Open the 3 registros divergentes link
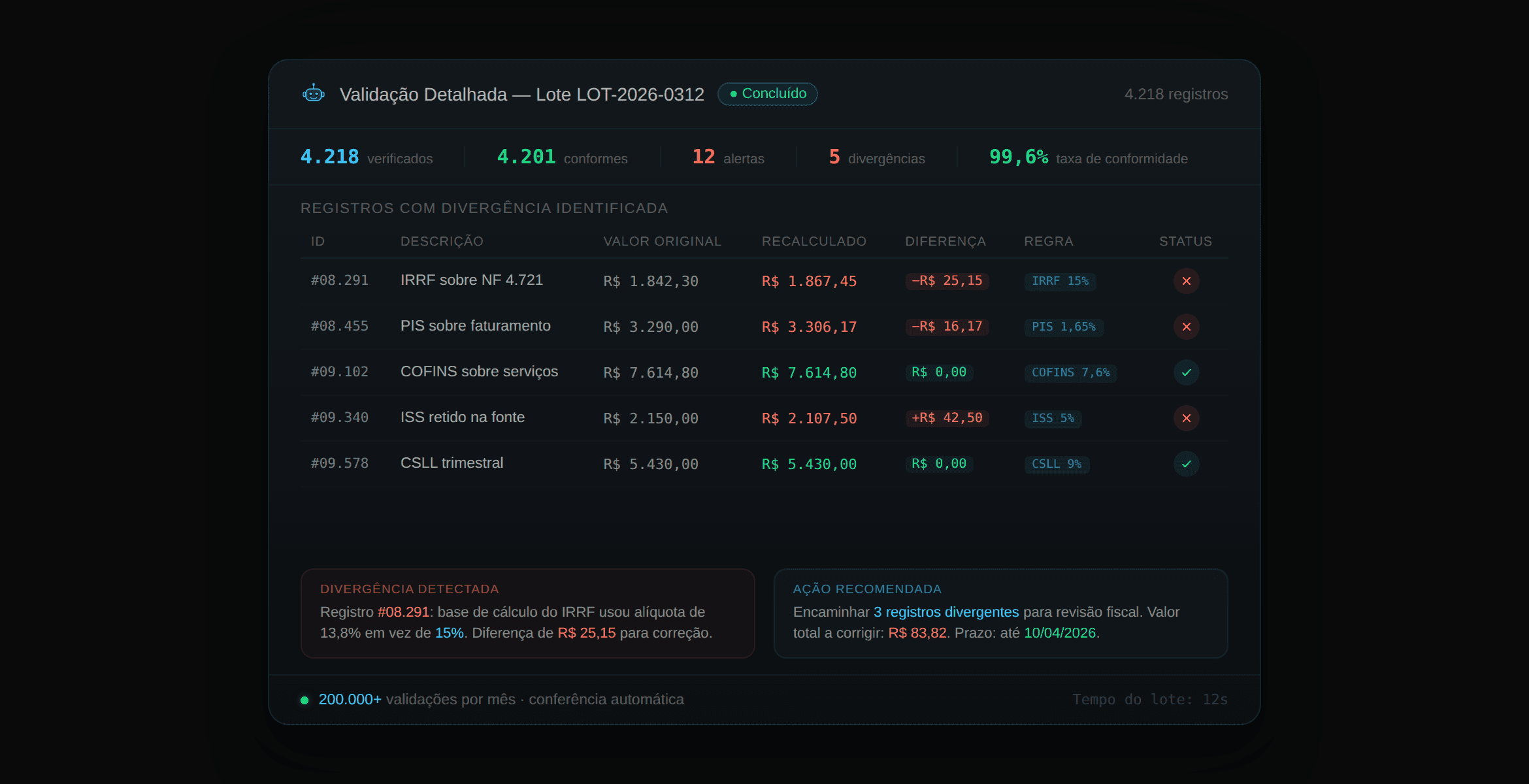Viewport: 1529px width, 784px height. tap(945, 612)
